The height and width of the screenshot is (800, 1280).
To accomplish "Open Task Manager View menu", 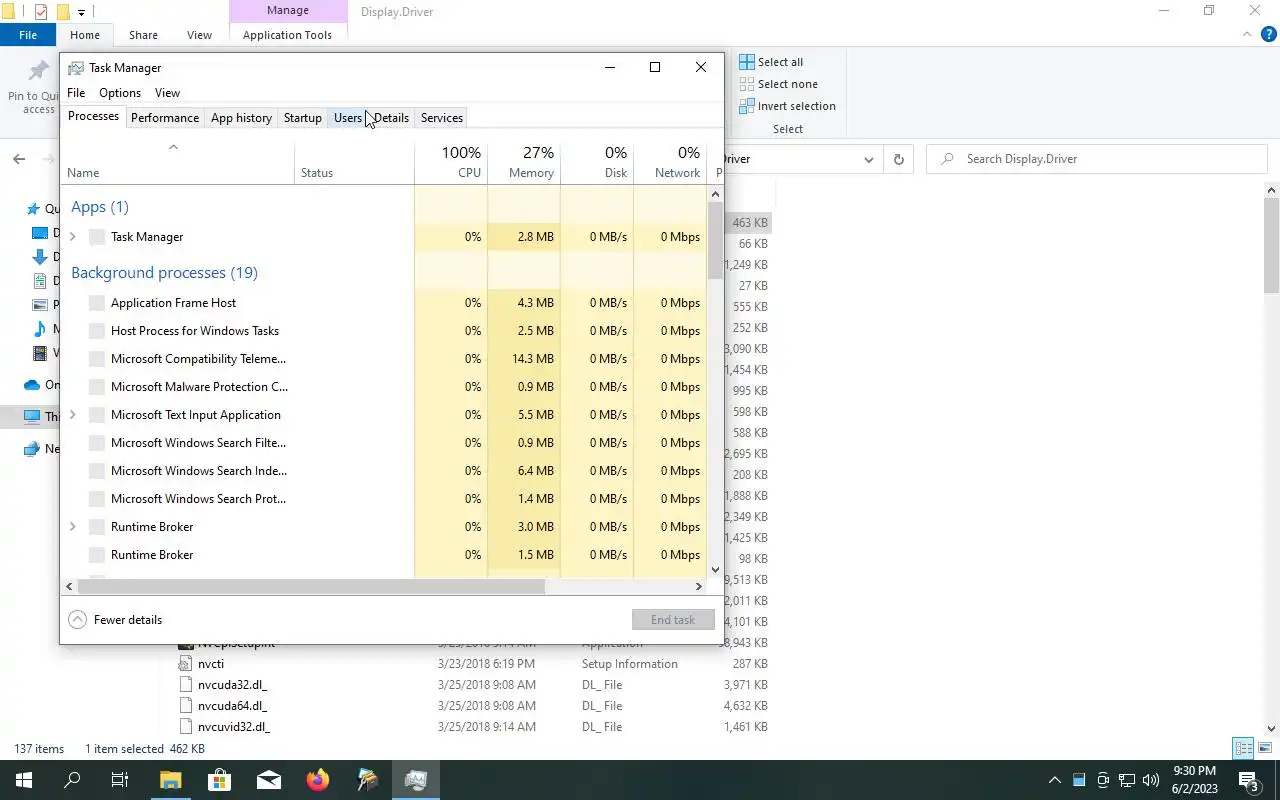I will [167, 93].
